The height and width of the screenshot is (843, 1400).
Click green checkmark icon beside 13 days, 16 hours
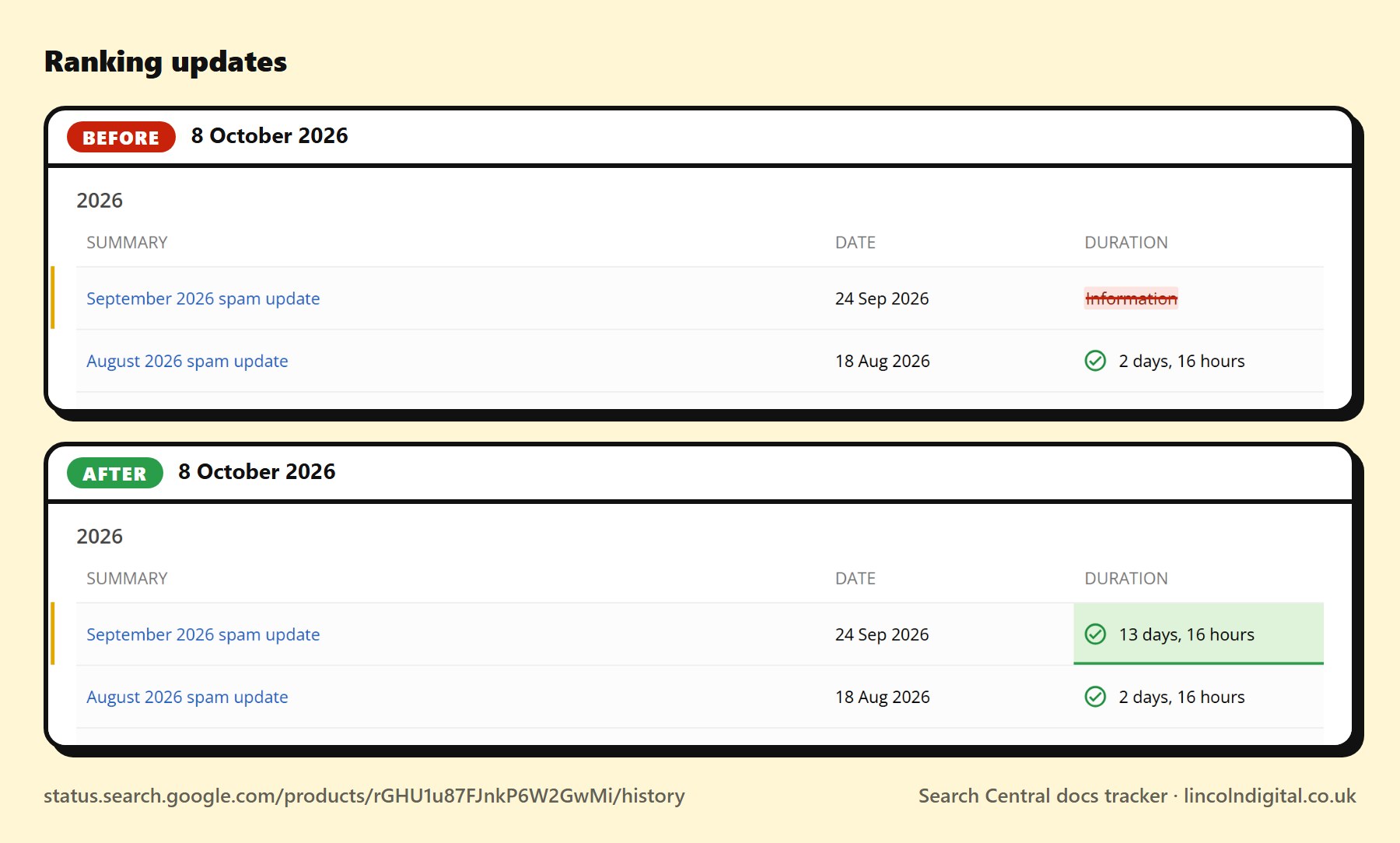(x=1095, y=635)
